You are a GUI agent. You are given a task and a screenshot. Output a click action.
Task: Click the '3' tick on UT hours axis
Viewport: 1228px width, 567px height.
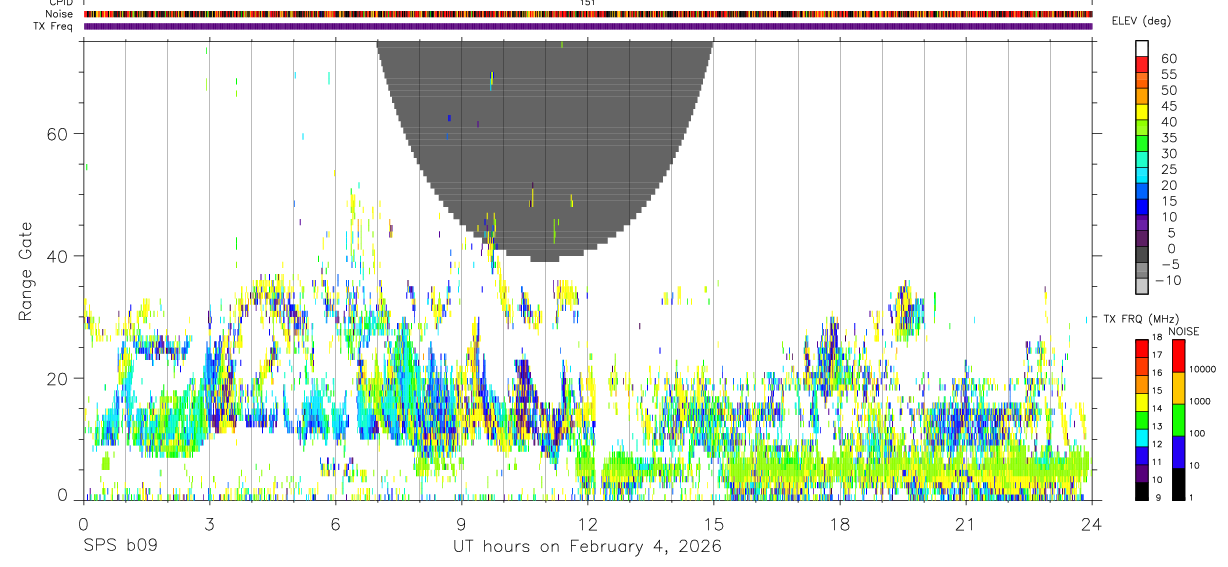point(209,524)
